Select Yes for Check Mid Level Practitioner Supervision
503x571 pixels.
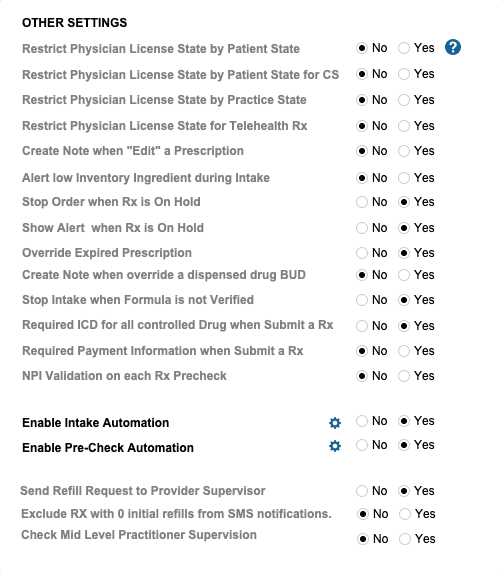pyautogui.click(x=405, y=539)
